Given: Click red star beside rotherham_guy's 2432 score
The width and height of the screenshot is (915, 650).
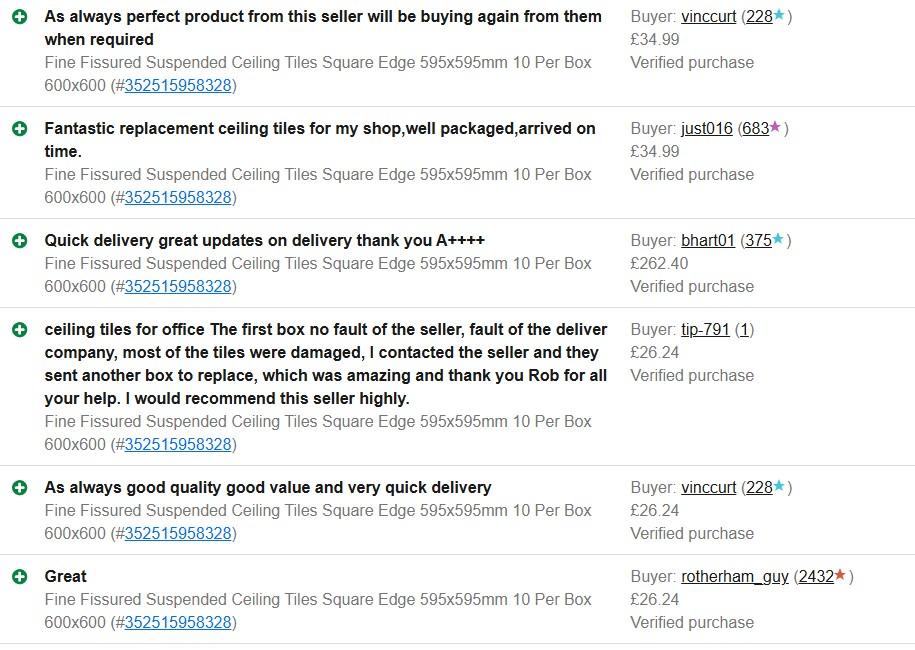Looking at the screenshot, I should [x=841, y=576].
